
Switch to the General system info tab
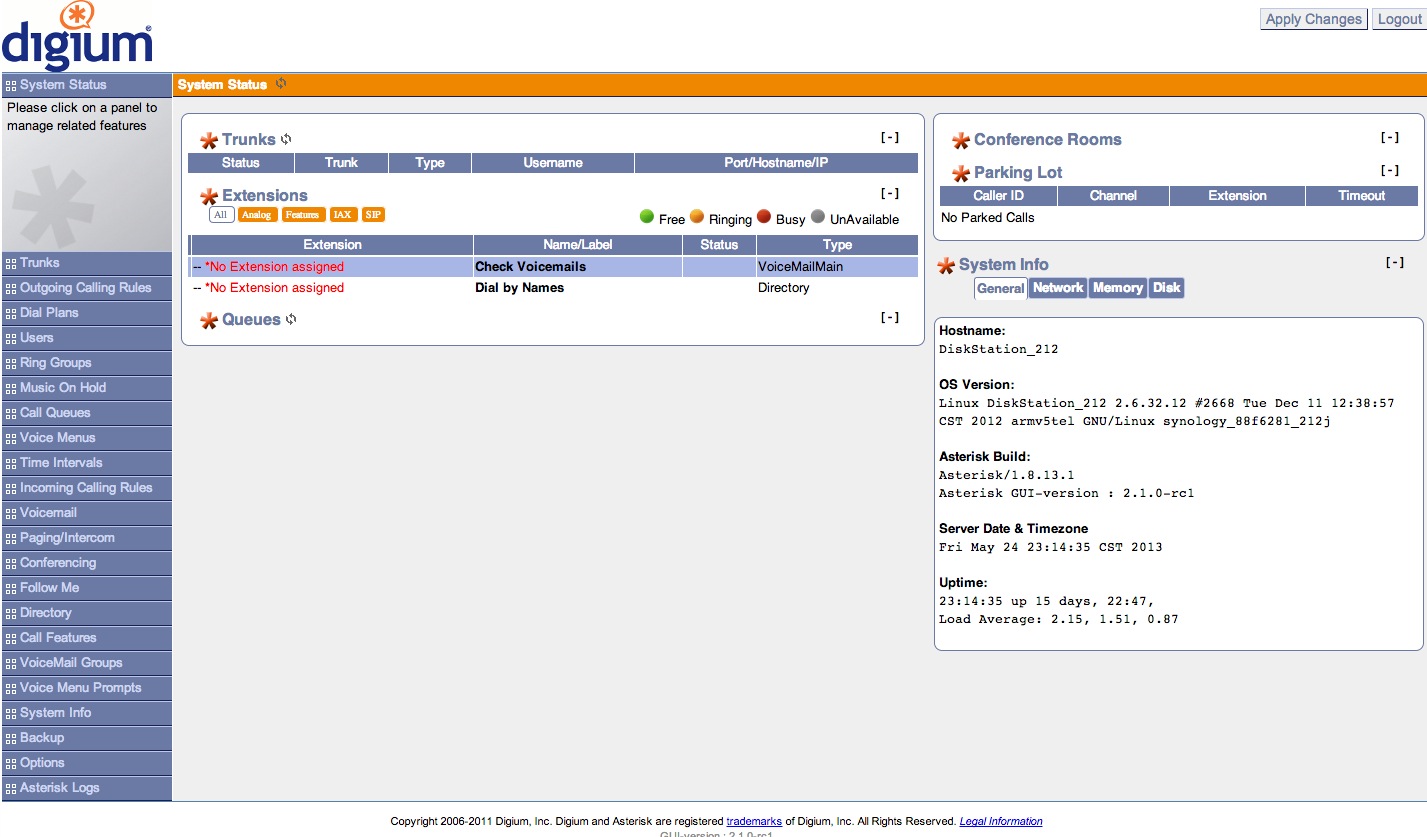click(1001, 288)
